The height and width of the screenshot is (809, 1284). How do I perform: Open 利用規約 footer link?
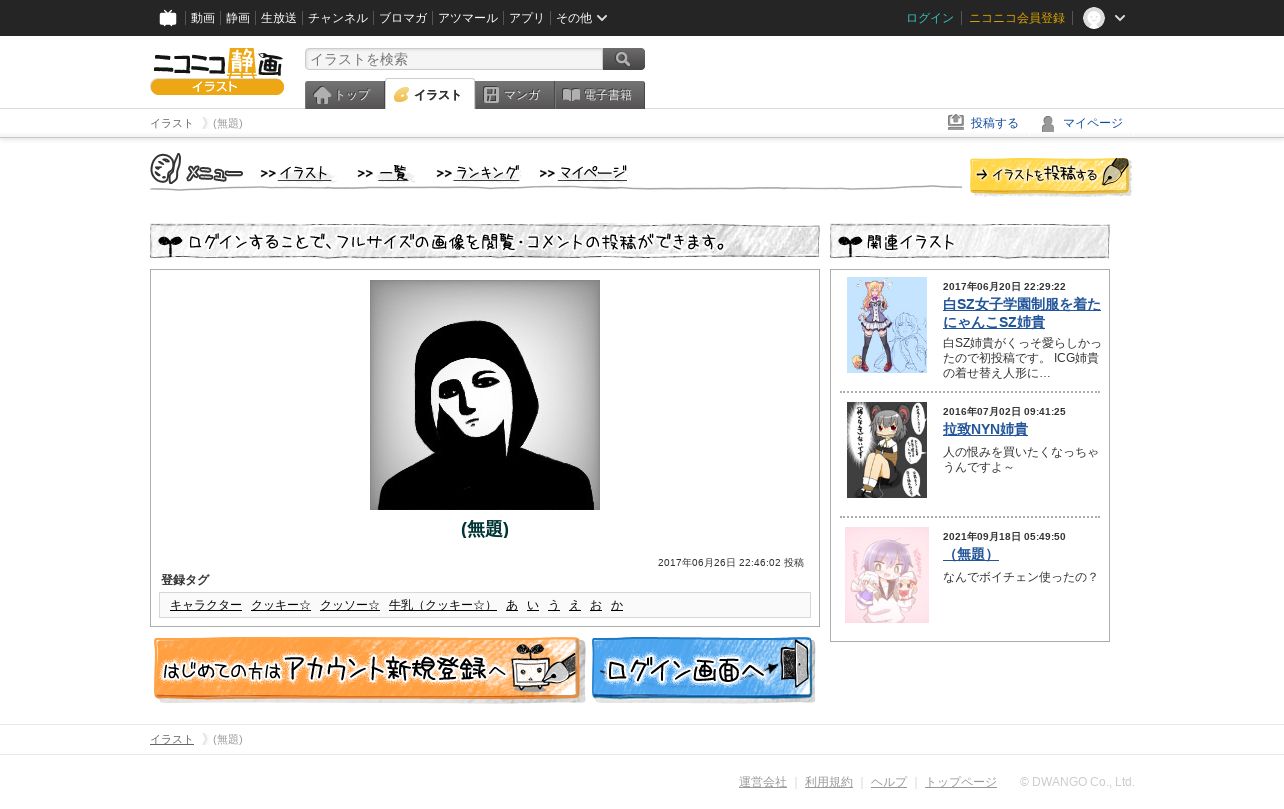tap(829, 782)
